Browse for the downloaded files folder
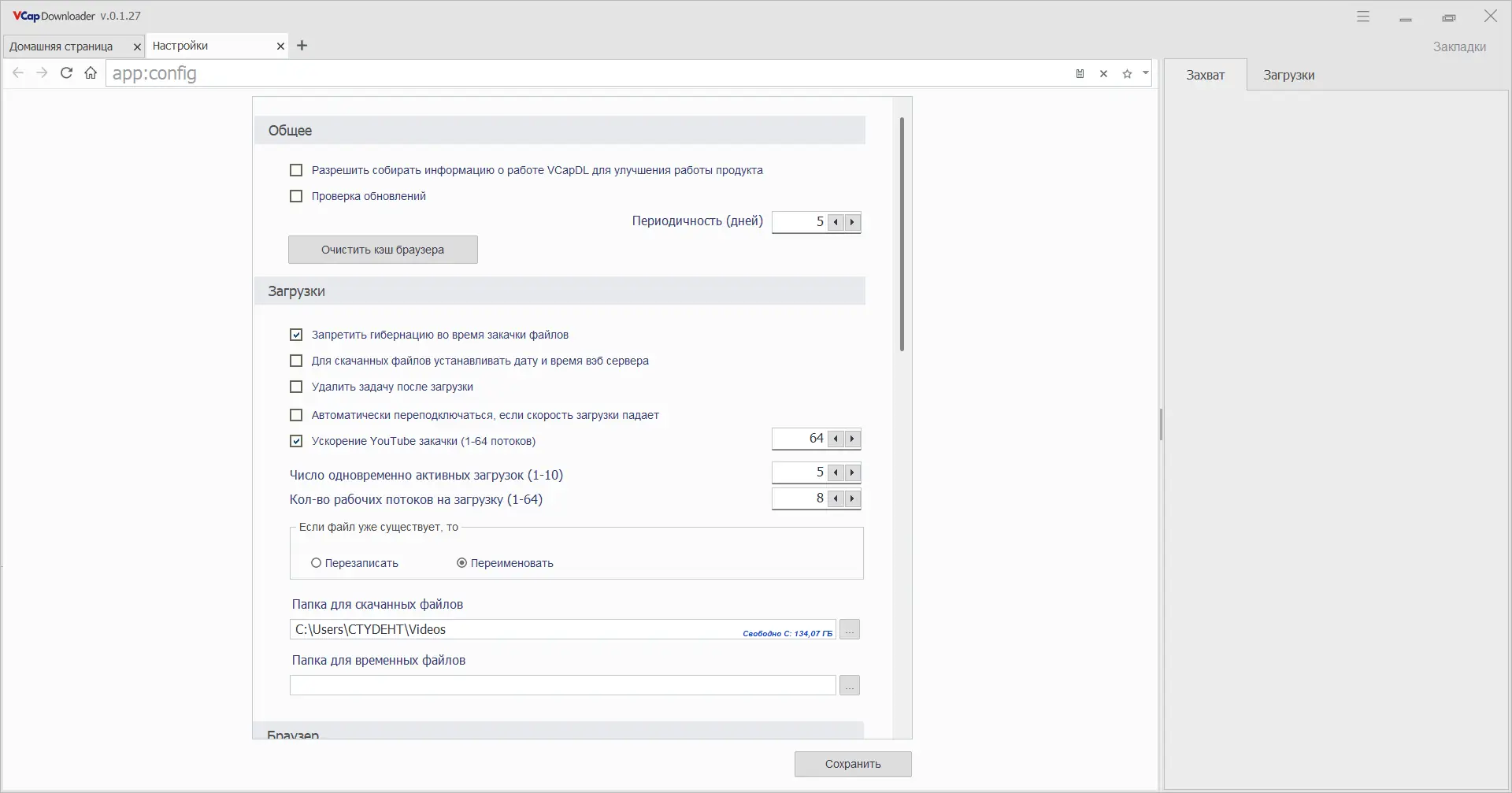 tap(850, 629)
